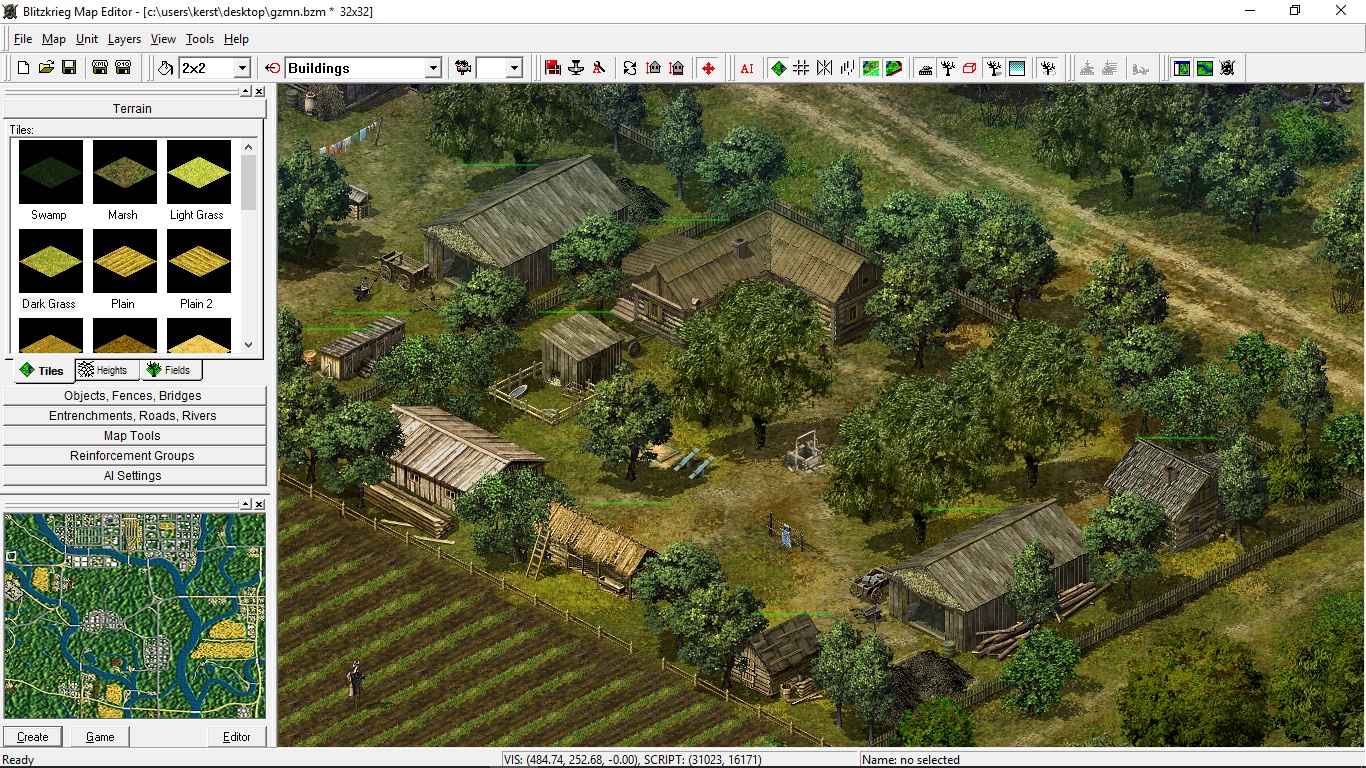Image resolution: width=1366 pixels, height=768 pixels.
Task: Switch to the Heights tab
Action: tap(107, 370)
